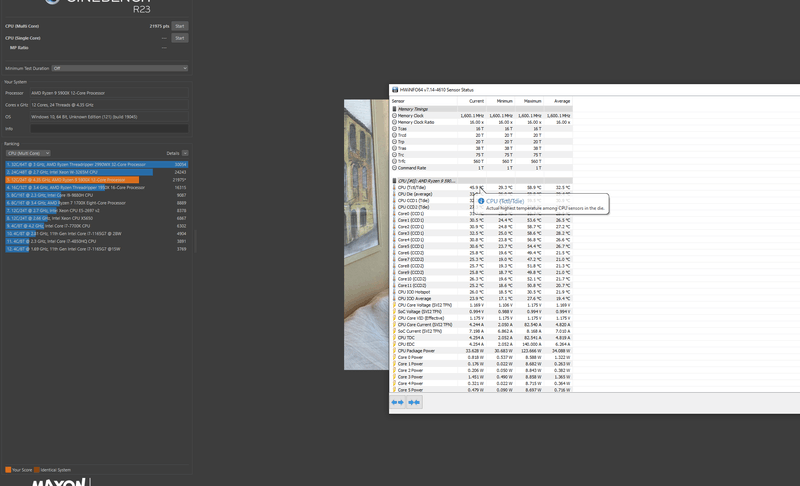Select ranking entry Threadripper 1950X 16-Core
The image size is (800, 486).
coord(96,187)
